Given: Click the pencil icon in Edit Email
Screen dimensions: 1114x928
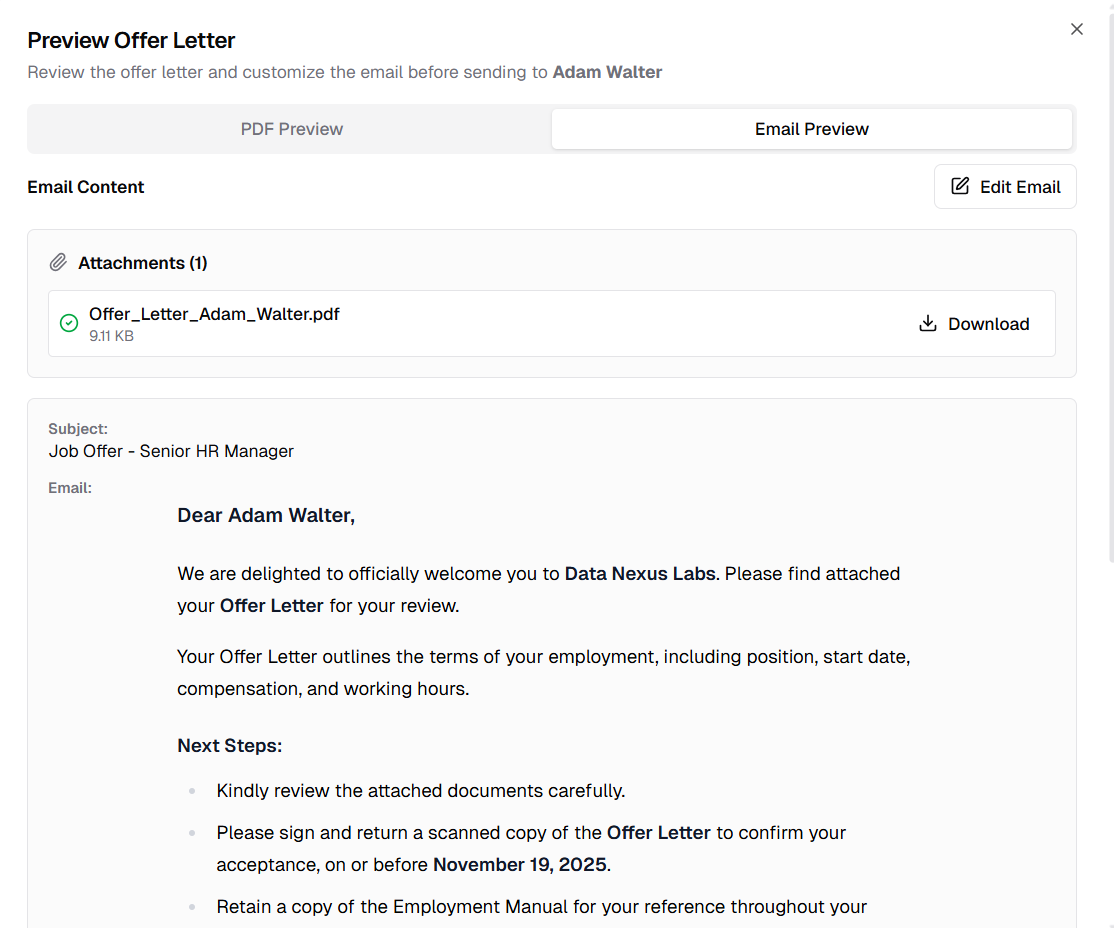Looking at the screenshot, I should (960, 187).
